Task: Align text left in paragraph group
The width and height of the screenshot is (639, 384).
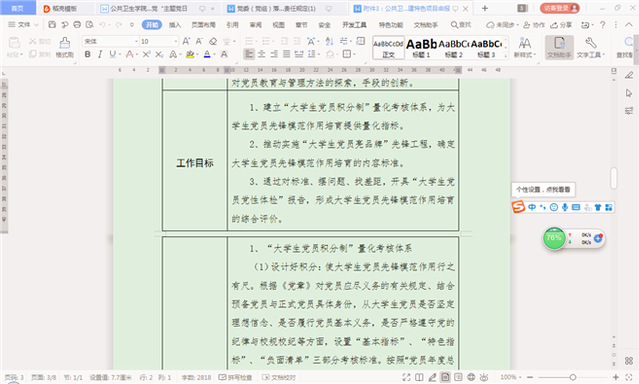Action: click(x=249, y=54)
